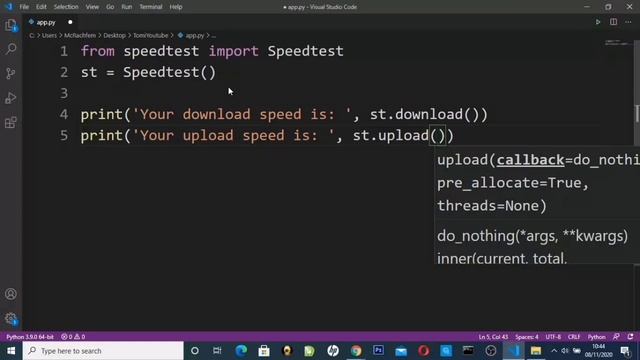Image resolution: width=640 pixels, height=360 pixels.
Task: Open the View menu
Action: (x=92, y=7)
